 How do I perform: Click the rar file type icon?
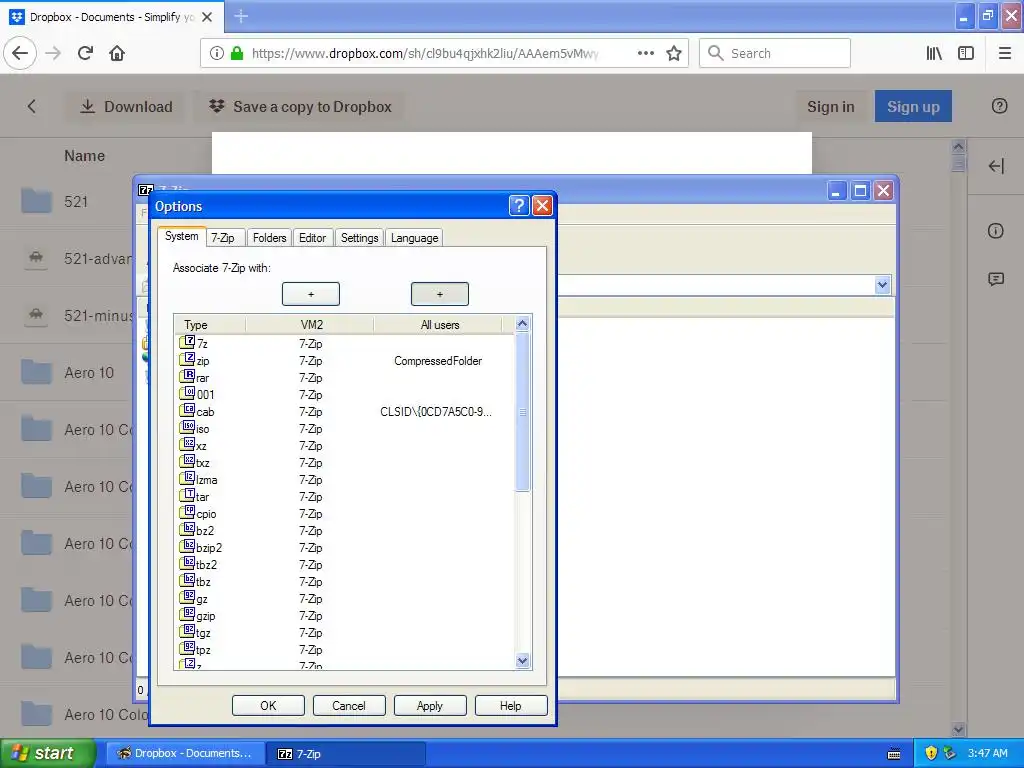pos(187,376)
